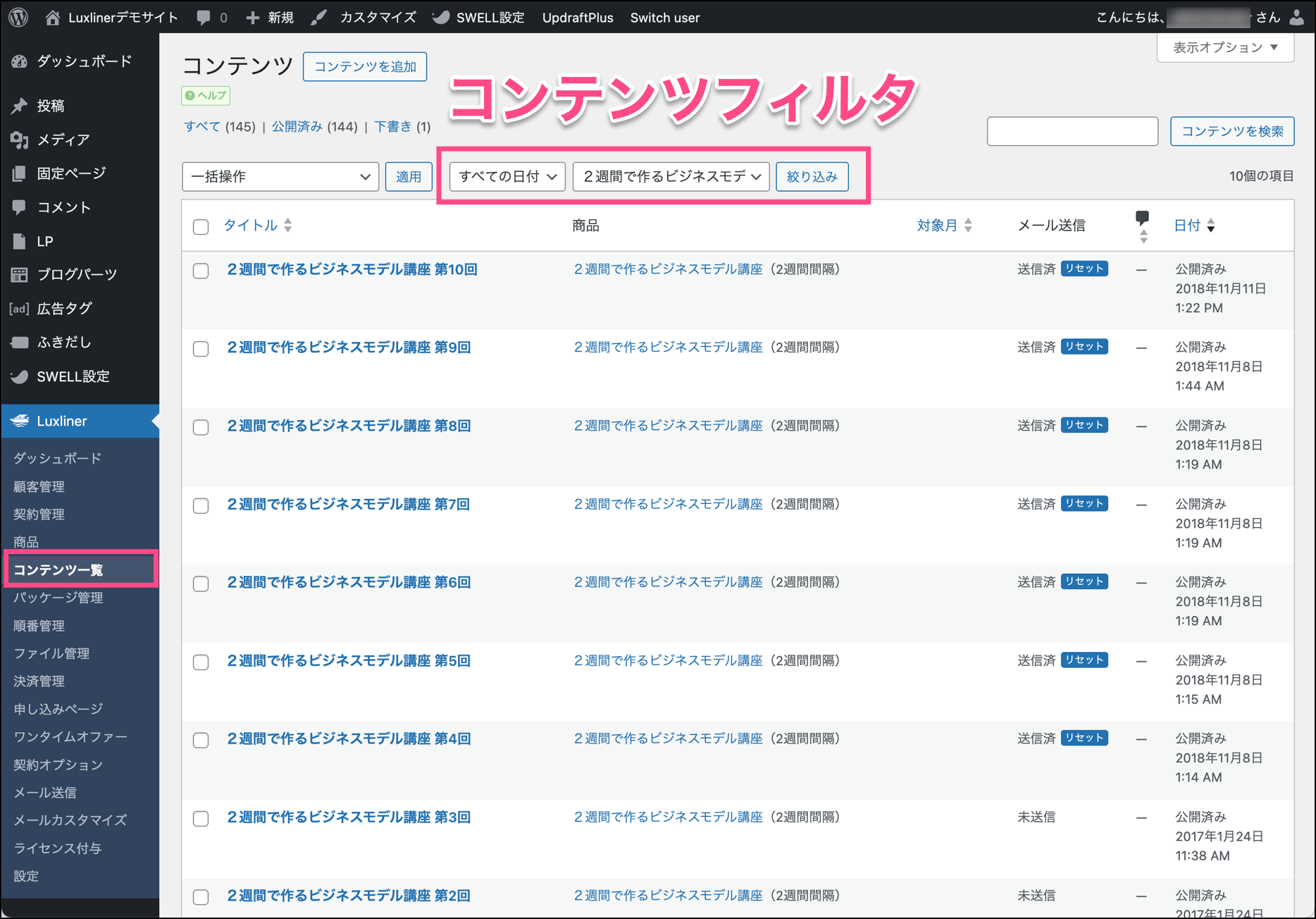
Task: Click the Media icon in sidebar
Action: [20, 140]
